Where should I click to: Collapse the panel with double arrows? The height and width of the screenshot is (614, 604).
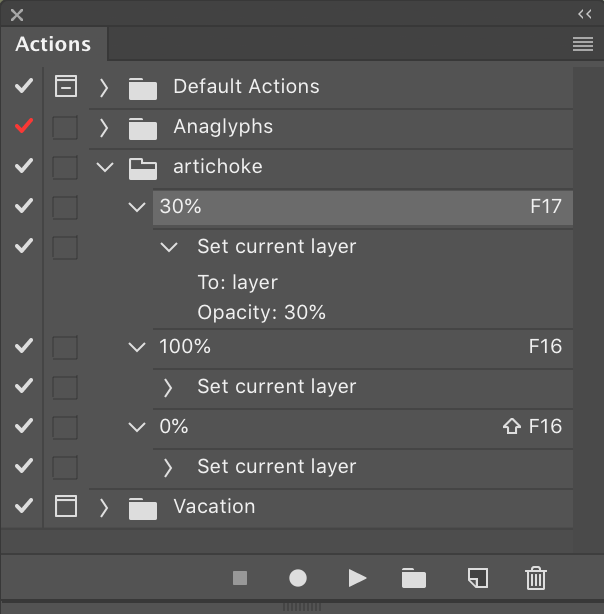point(585,14)
